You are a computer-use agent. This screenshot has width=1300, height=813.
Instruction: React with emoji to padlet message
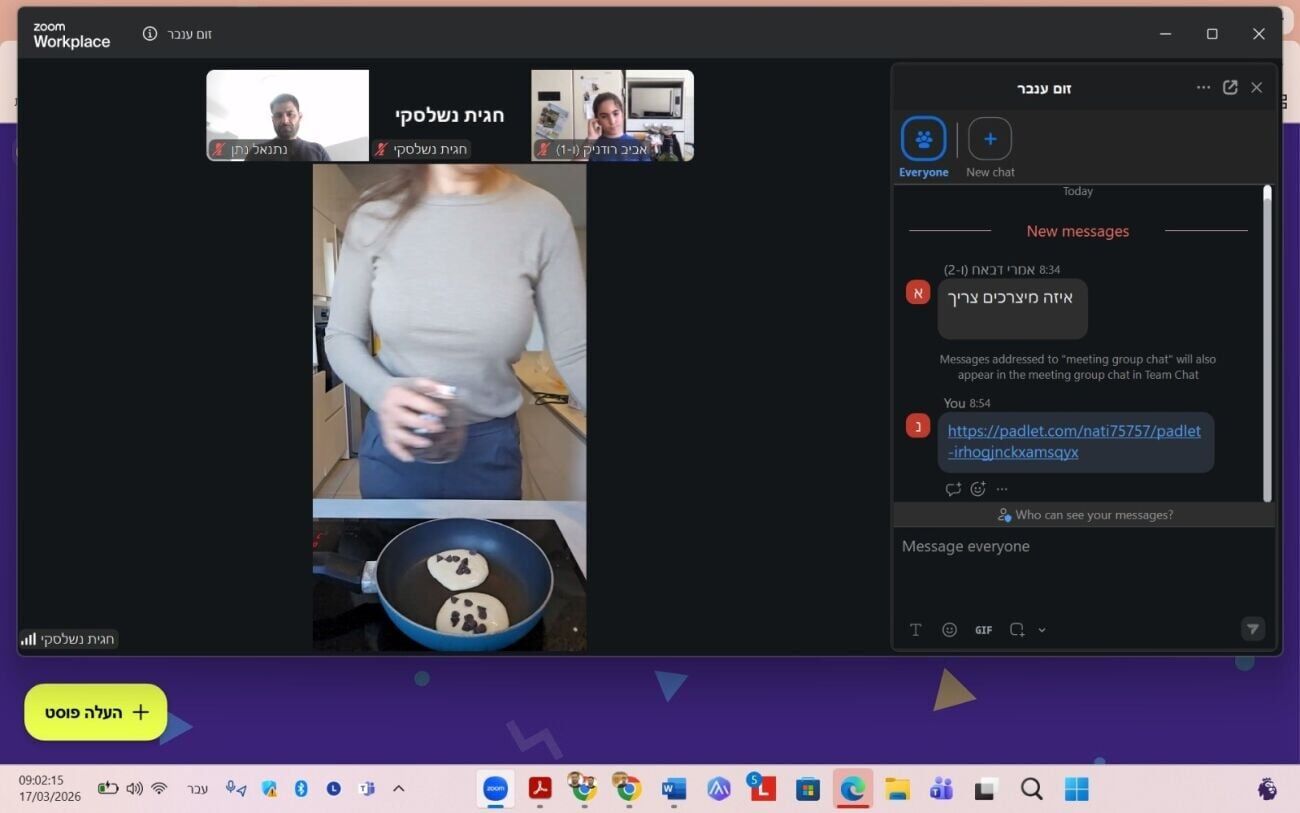click(978, 489)
